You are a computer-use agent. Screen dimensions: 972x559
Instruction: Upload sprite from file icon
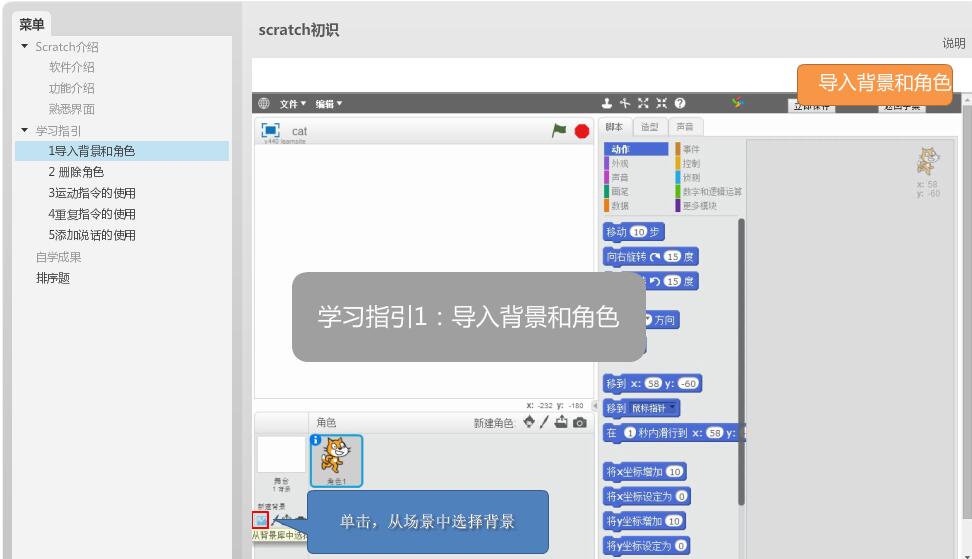561,422
